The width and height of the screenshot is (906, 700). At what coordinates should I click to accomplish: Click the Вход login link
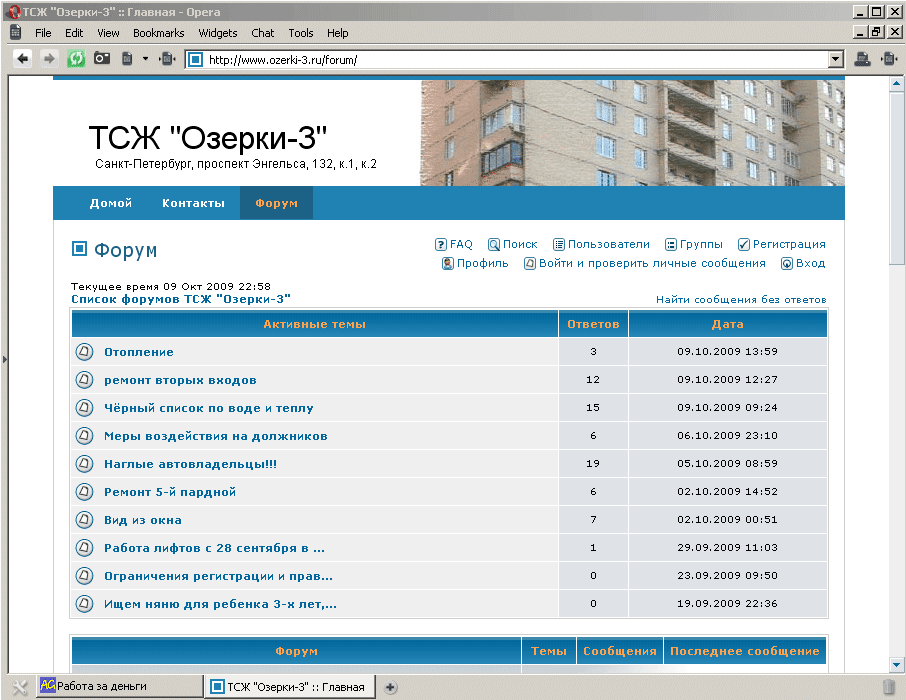pos(803,264)
